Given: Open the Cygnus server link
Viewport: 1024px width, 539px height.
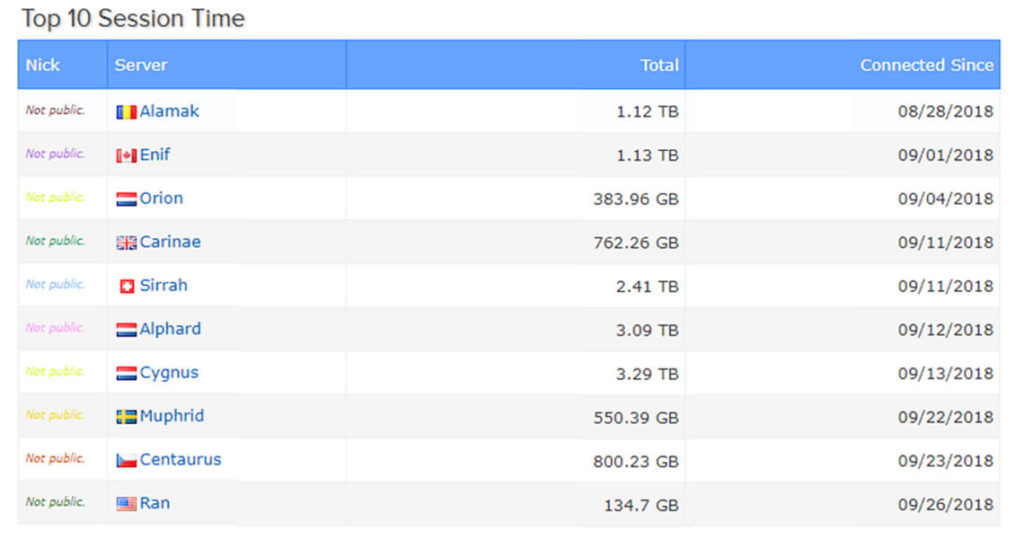Looking at the screenshot, I should click(169, 373).
